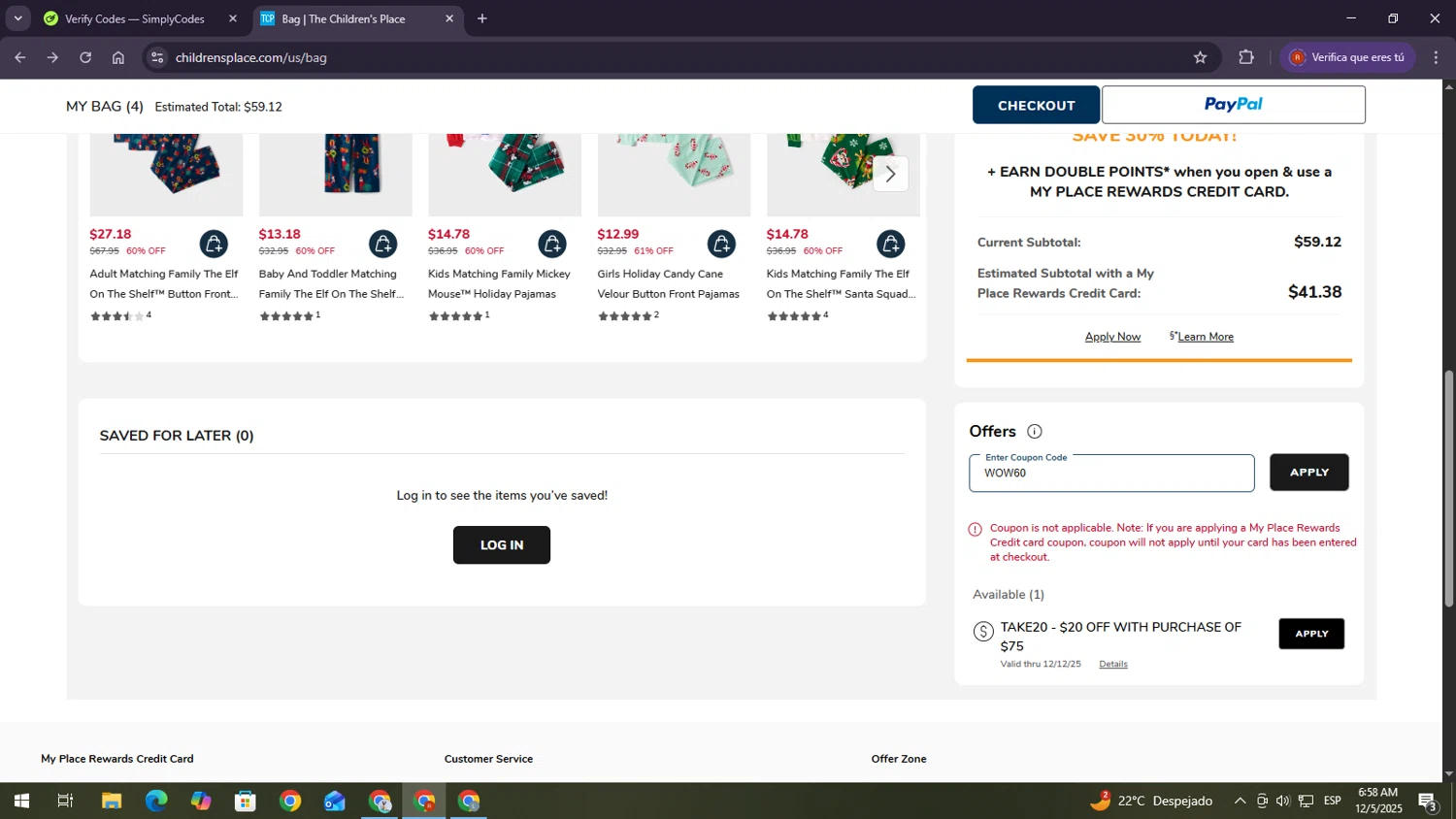Click the page vertical scrollbar
1456x819 pixels.
click(1449, 489)
